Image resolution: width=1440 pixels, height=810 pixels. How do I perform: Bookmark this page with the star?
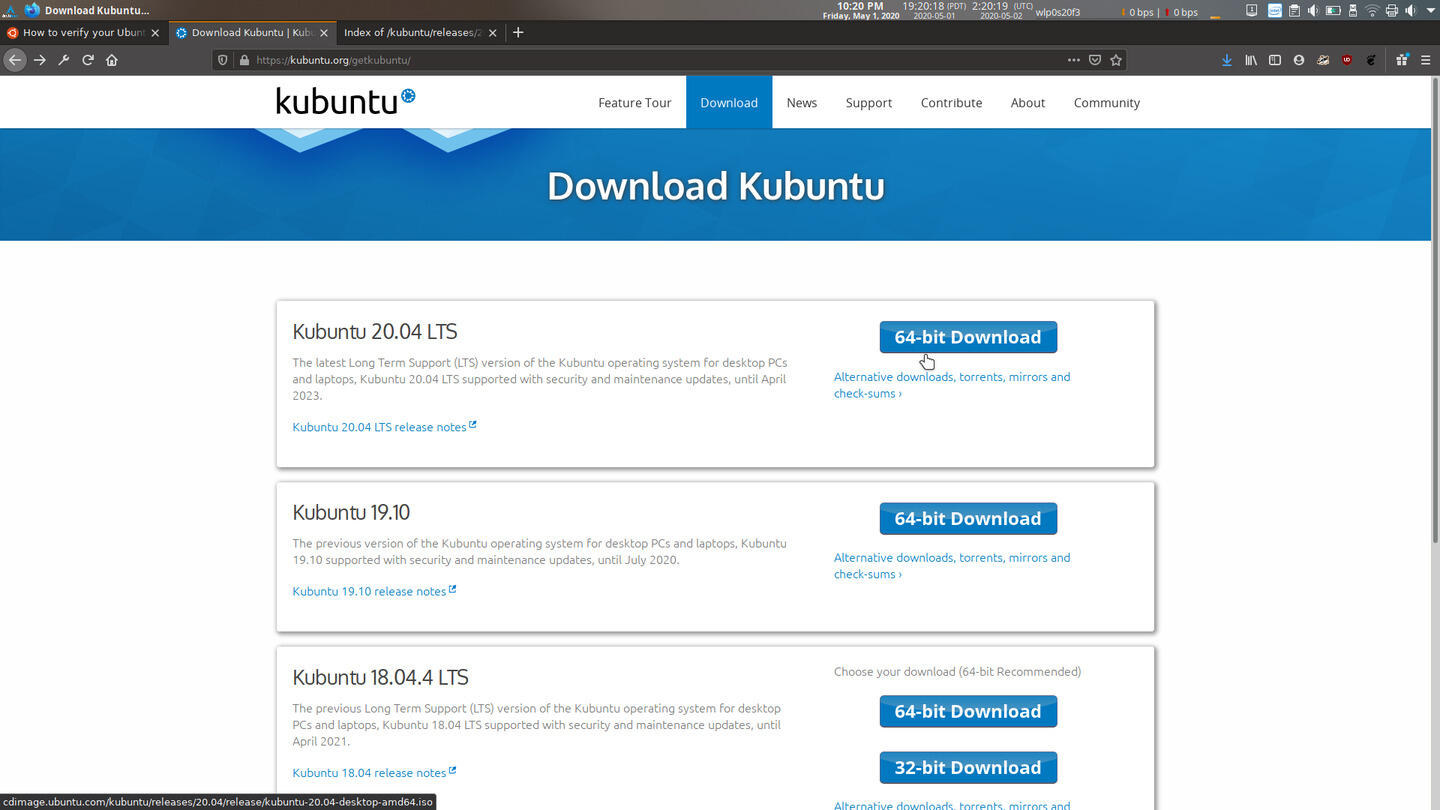1116,60
